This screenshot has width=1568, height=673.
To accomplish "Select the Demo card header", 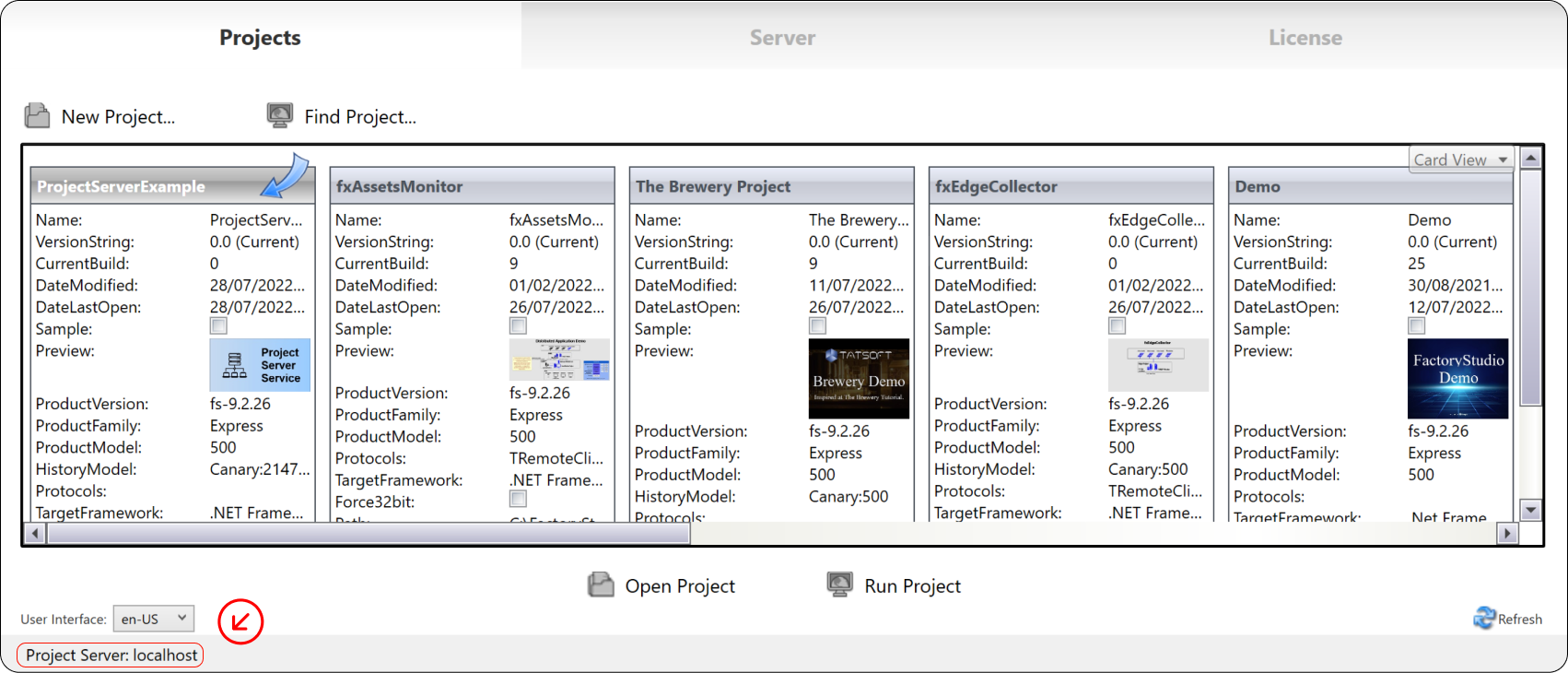I will click(x=1371, y=186).
